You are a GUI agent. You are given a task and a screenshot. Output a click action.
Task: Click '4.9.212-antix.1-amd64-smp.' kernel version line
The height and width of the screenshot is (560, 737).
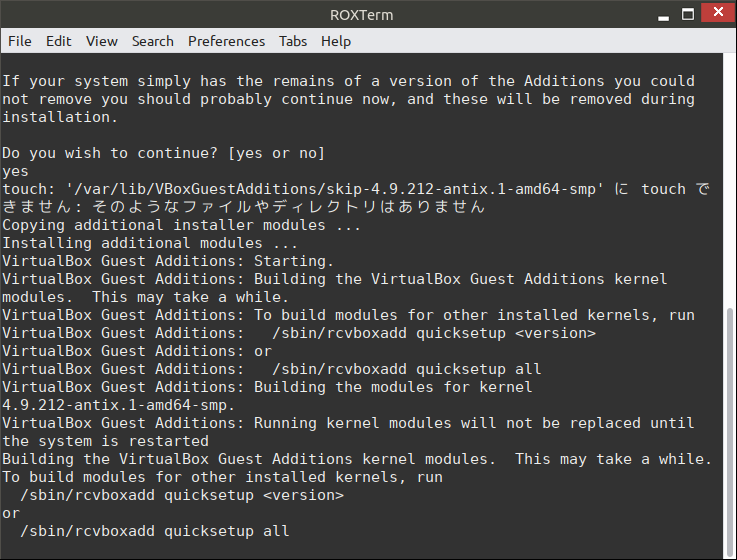tap(118, 405)
